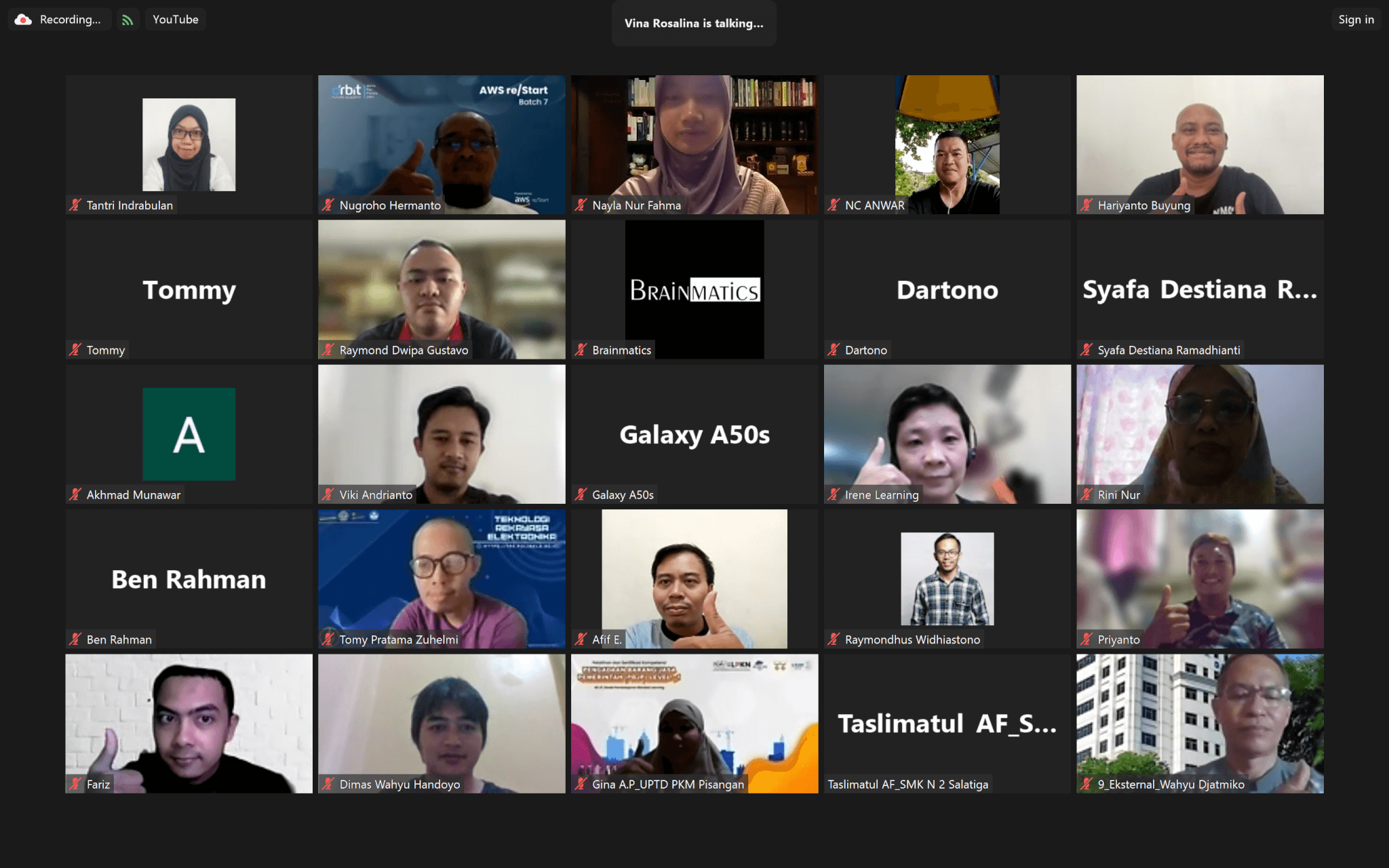Click muted mic icon beside Nugroho Hermanto
1389x868 pixels.
pos(328,205)
